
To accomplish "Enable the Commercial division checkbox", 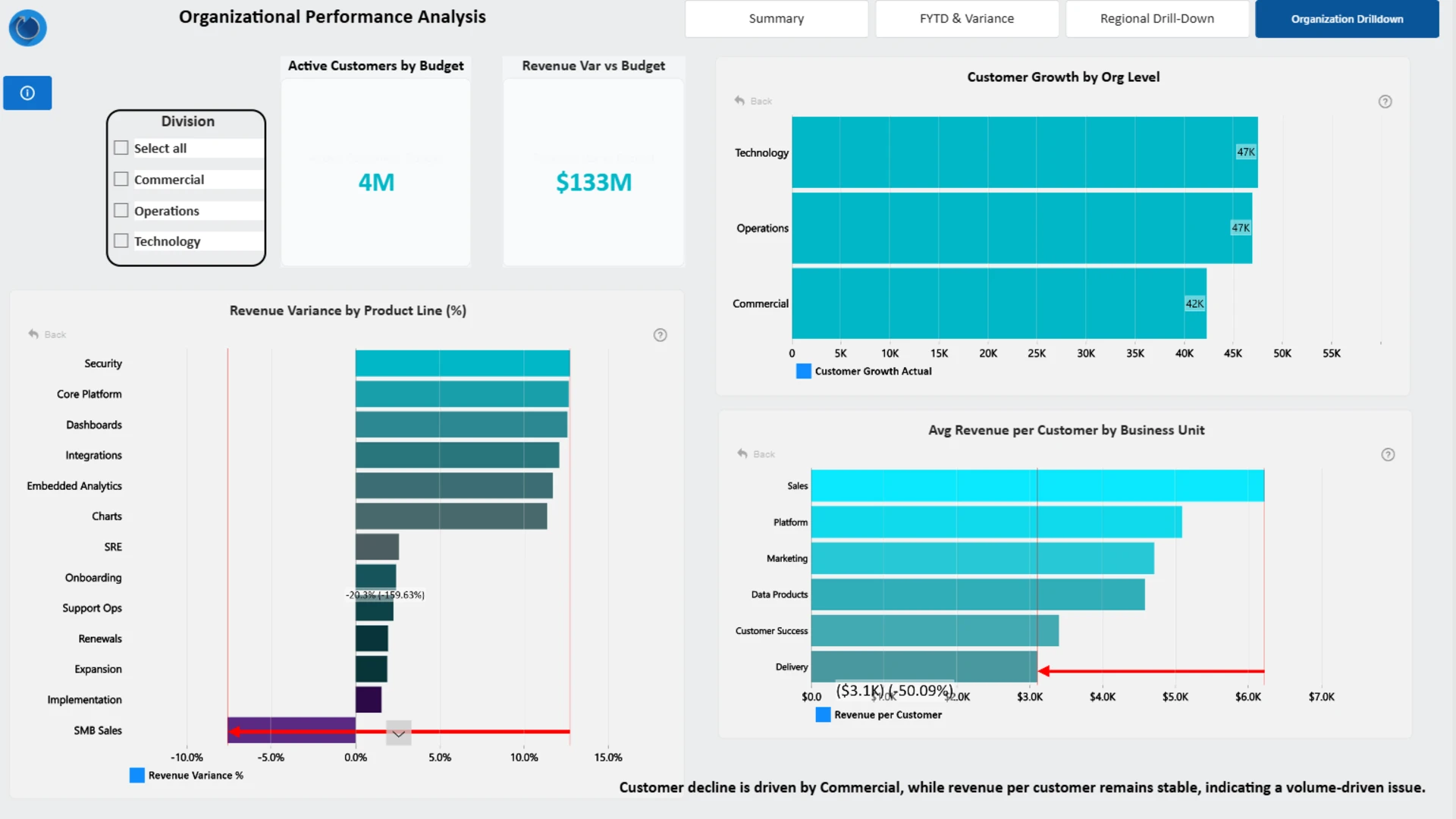I will point(121,179).
